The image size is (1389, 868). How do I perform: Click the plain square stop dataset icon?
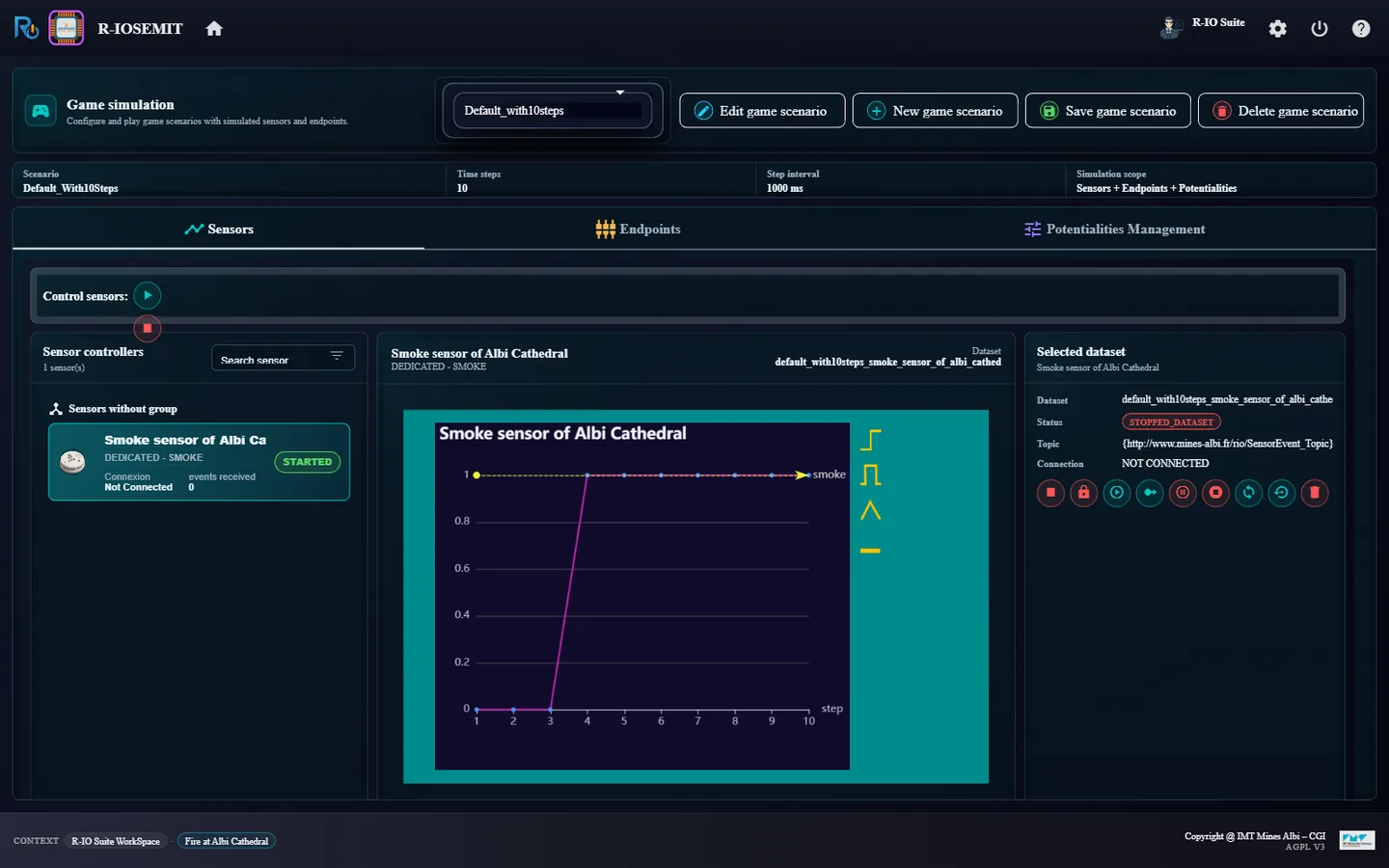tap(1050, 493)
